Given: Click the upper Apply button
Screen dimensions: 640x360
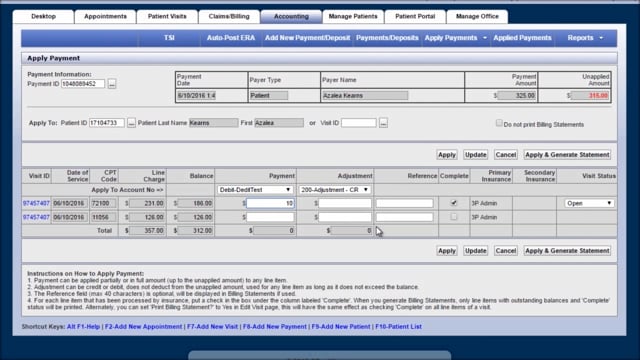Looking at the screenshot, I should click(447, 155).
